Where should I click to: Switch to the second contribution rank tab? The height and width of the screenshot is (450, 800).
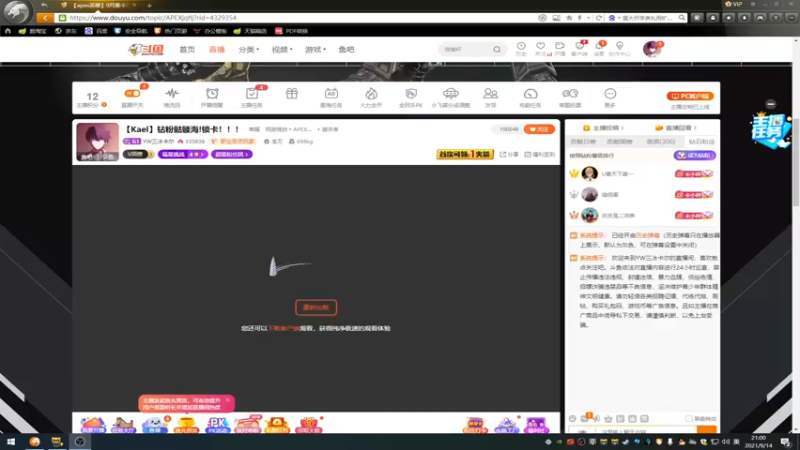click(619, 141)
